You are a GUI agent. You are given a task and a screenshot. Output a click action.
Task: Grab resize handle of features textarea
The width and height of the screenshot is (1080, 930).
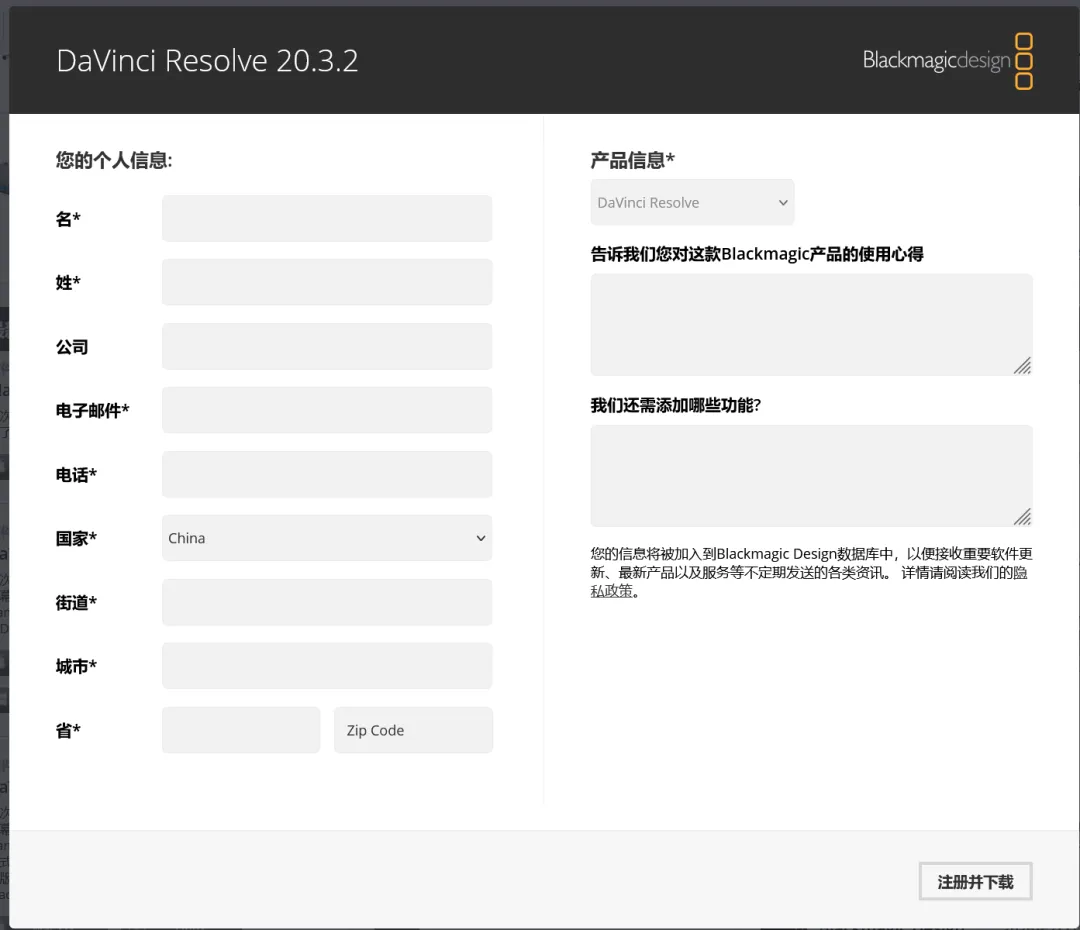click(1023, 517)
